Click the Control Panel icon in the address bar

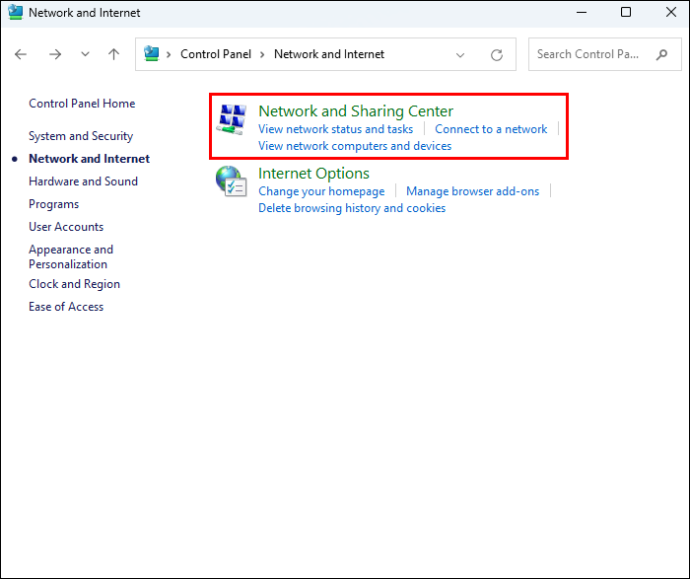point(151,54)
